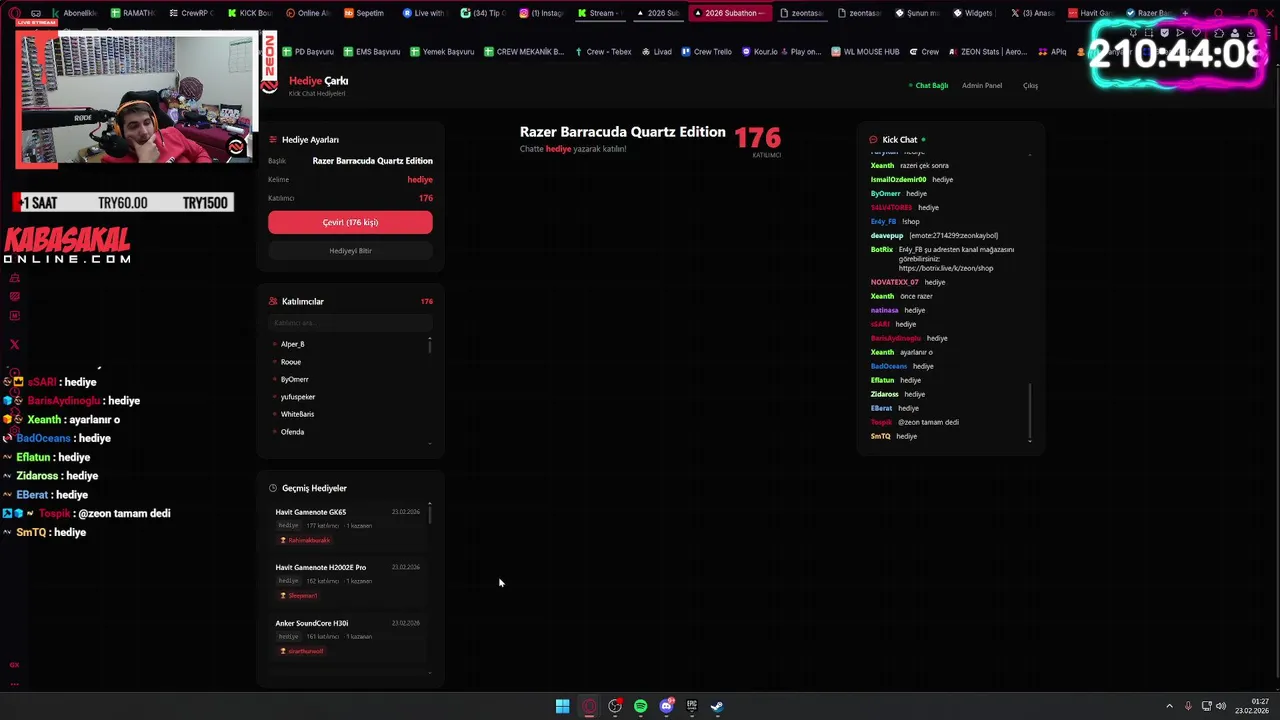The height and width of the screenshot is (720, 1280).
Task: Open the EMS Başvuru bookmark
Action: [x=371, y=52]
